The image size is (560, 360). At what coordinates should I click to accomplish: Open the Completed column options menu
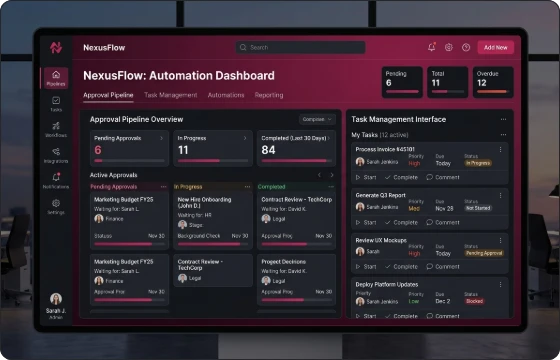(331, 187)
